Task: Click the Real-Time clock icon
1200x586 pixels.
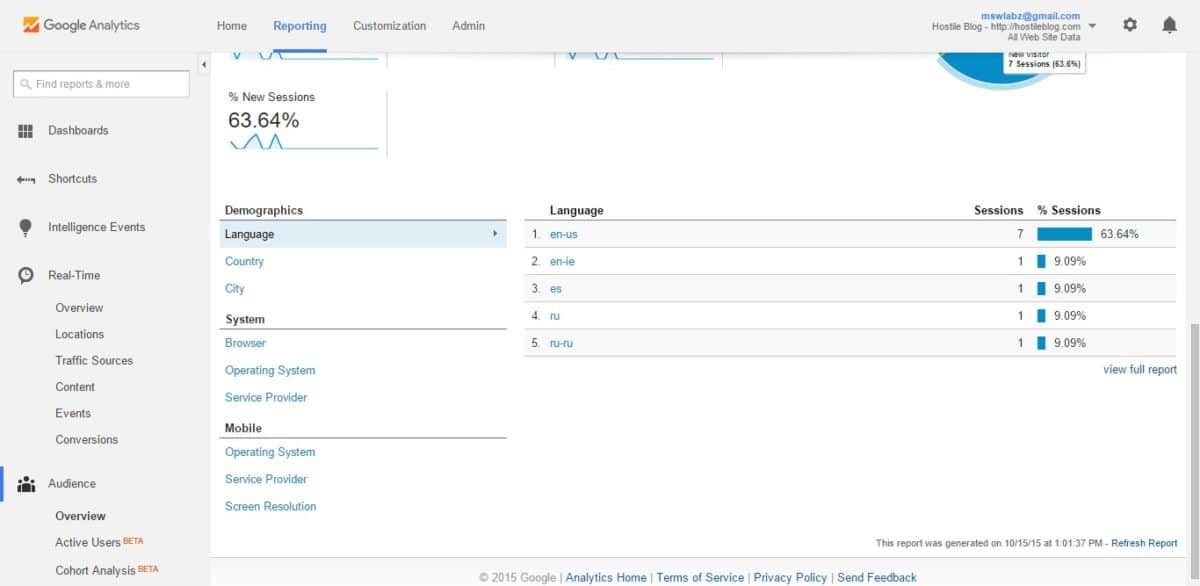Action: pos(26,276)
